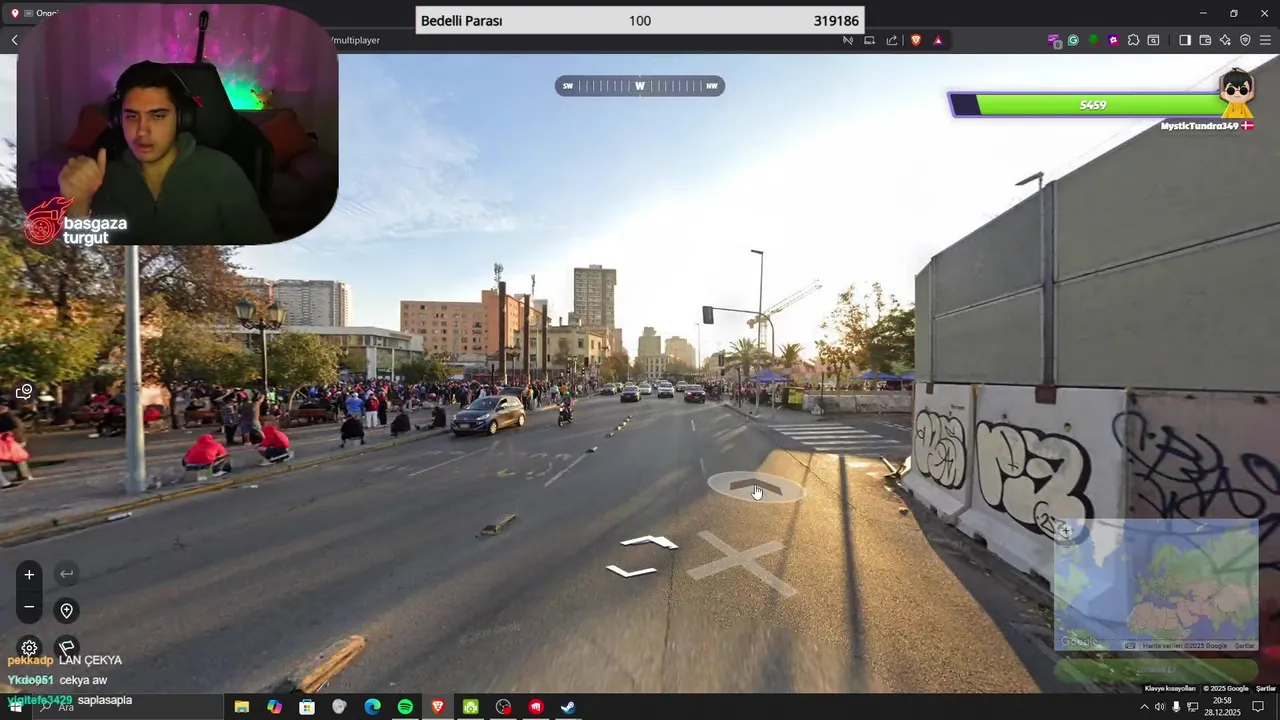
Task: Click the green download-arrow extension icon
Action: point(1093,40)
